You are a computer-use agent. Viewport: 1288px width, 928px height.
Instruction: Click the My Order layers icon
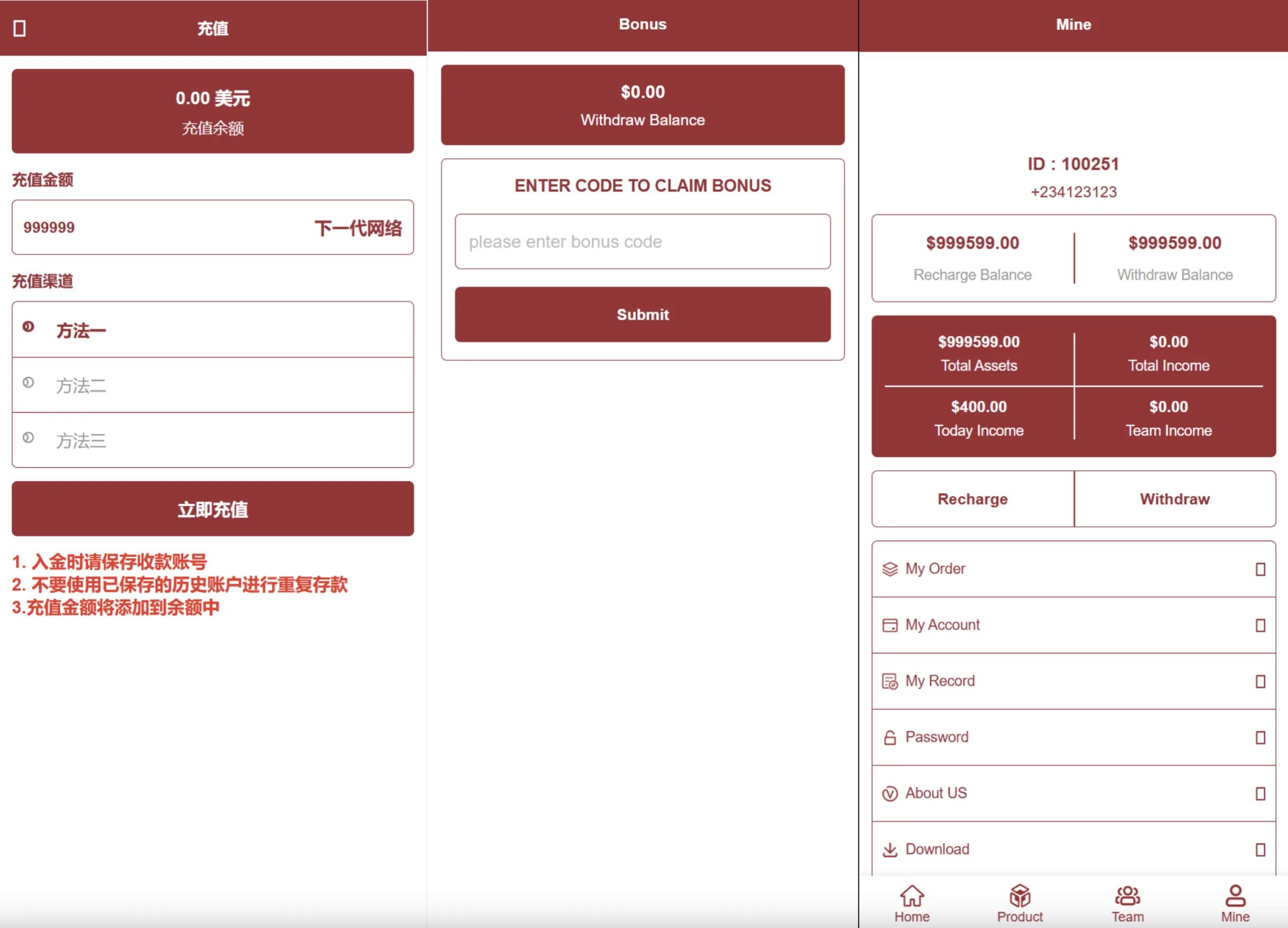890,569
